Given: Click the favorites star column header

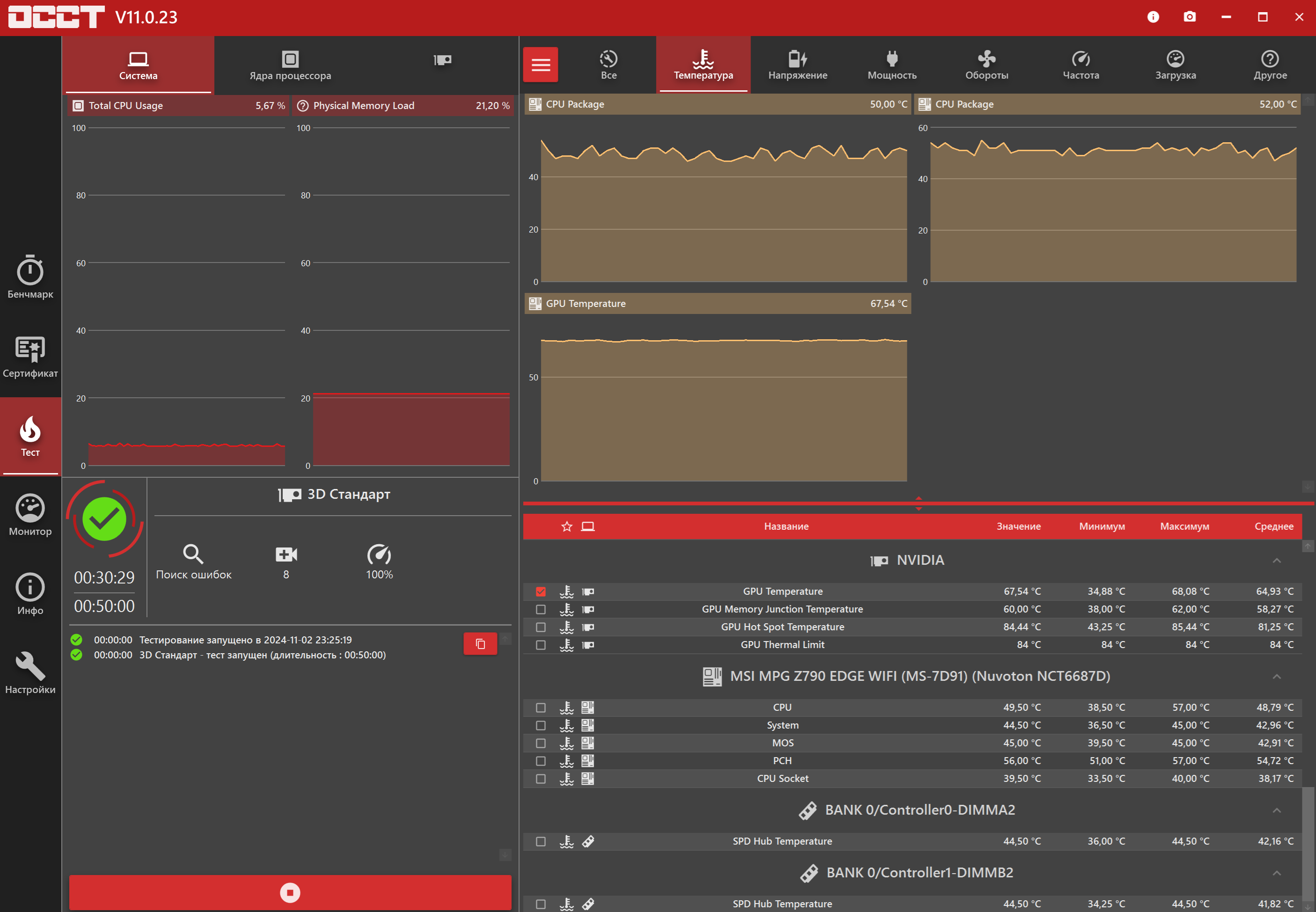Looking at the screenshot, I should coord(566,526).
